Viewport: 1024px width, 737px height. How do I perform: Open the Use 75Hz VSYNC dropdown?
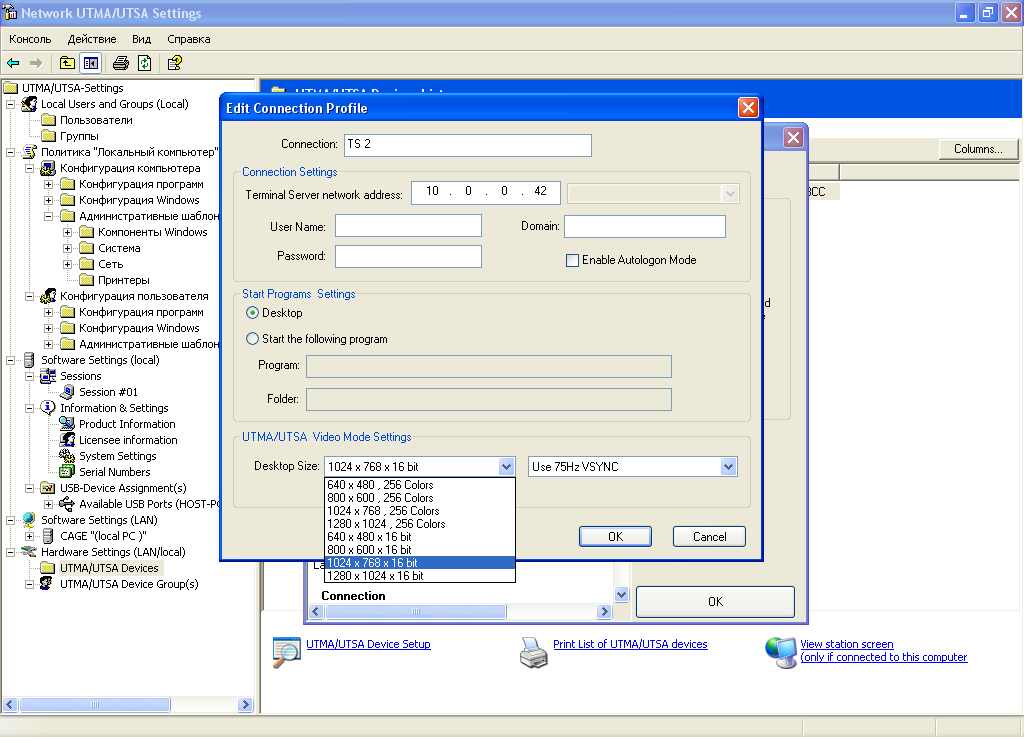point(729,467)
